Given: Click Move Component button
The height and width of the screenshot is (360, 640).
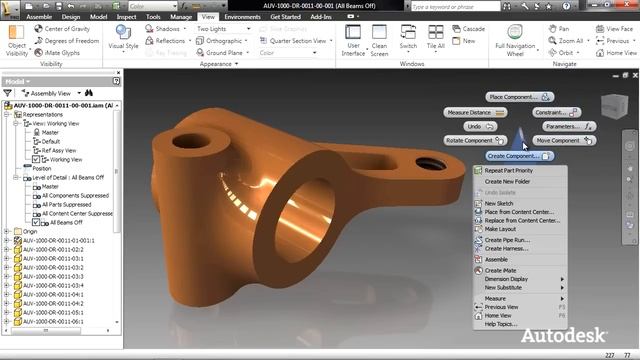Looking at the screenshot, I should [564, 140].
